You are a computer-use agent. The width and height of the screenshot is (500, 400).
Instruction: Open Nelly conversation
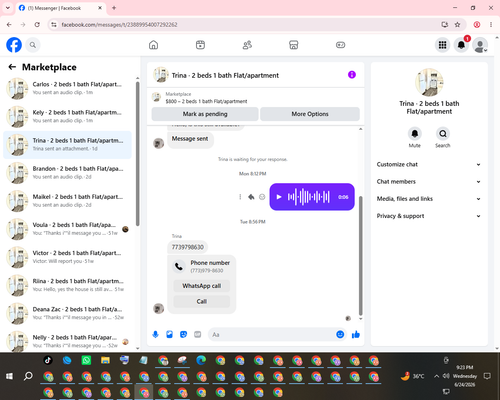pyautogui.click(x=67, y=341)
